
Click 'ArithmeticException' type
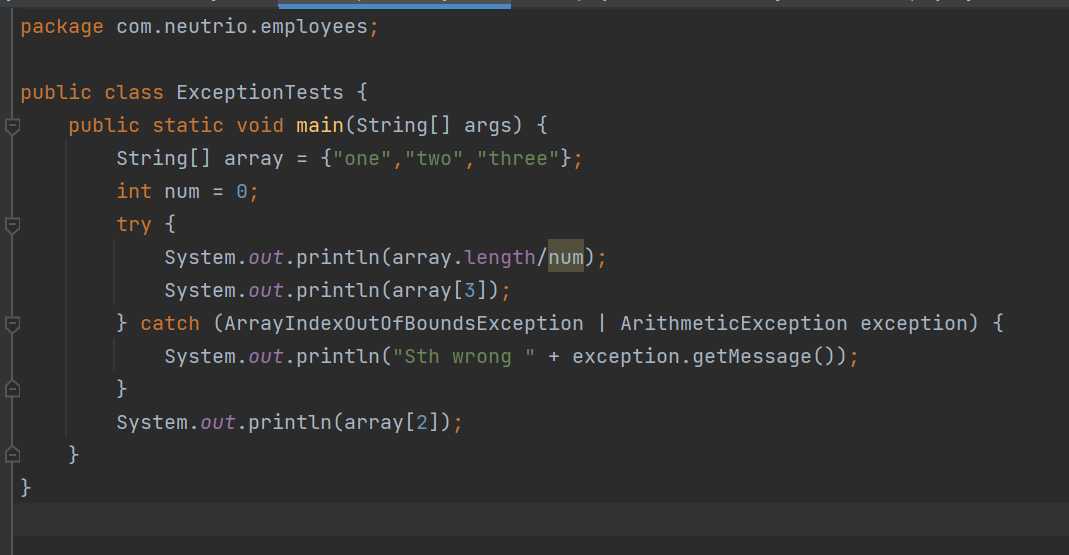click(x=734, y=323)
